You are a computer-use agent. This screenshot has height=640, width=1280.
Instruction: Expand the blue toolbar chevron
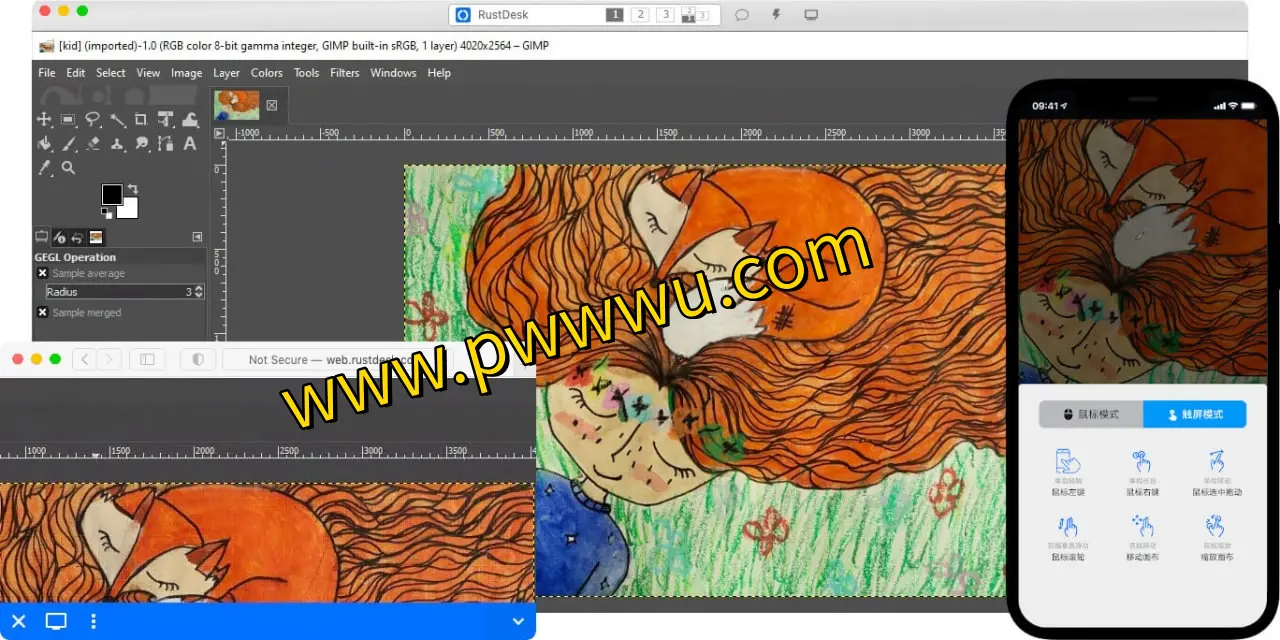point(518,622)
